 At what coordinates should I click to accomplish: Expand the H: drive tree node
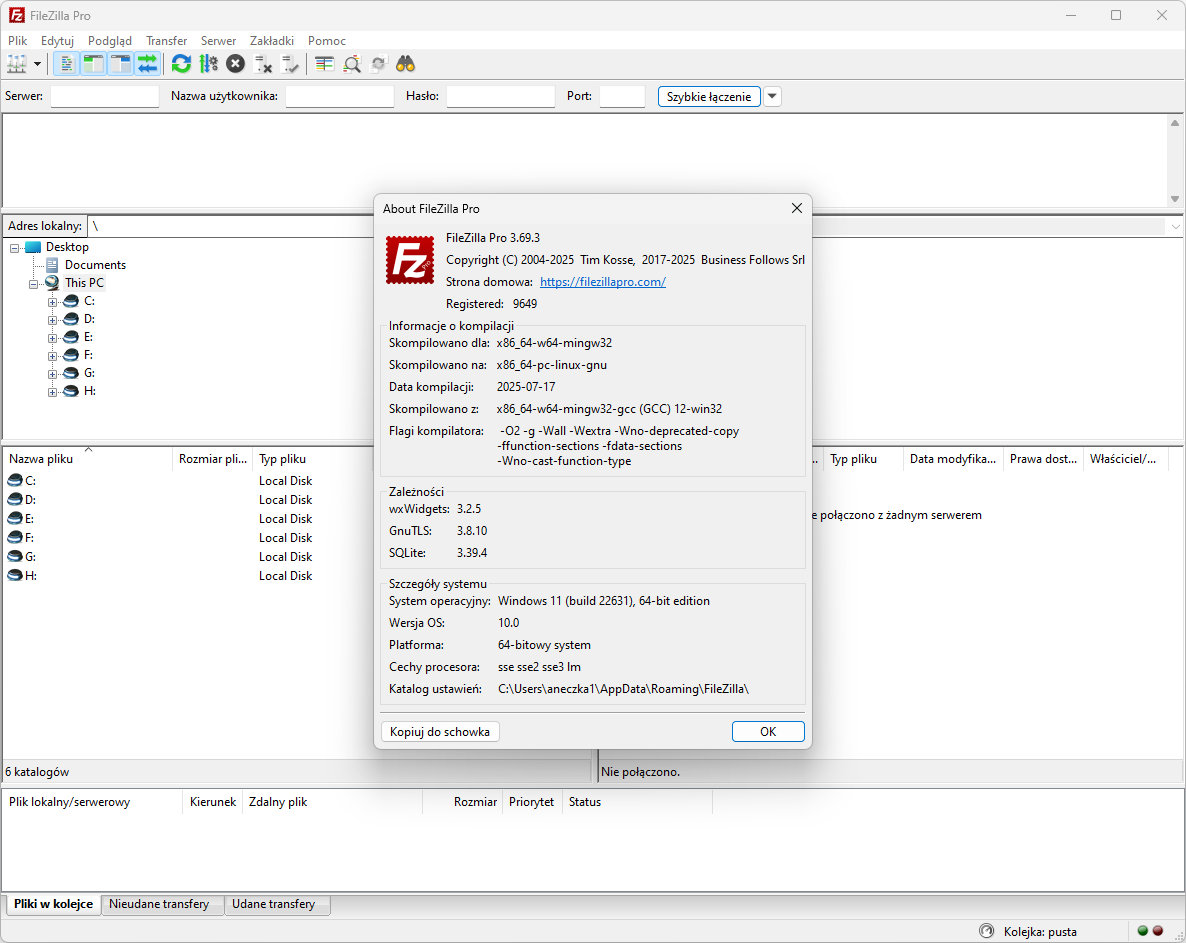coord(52,392)
